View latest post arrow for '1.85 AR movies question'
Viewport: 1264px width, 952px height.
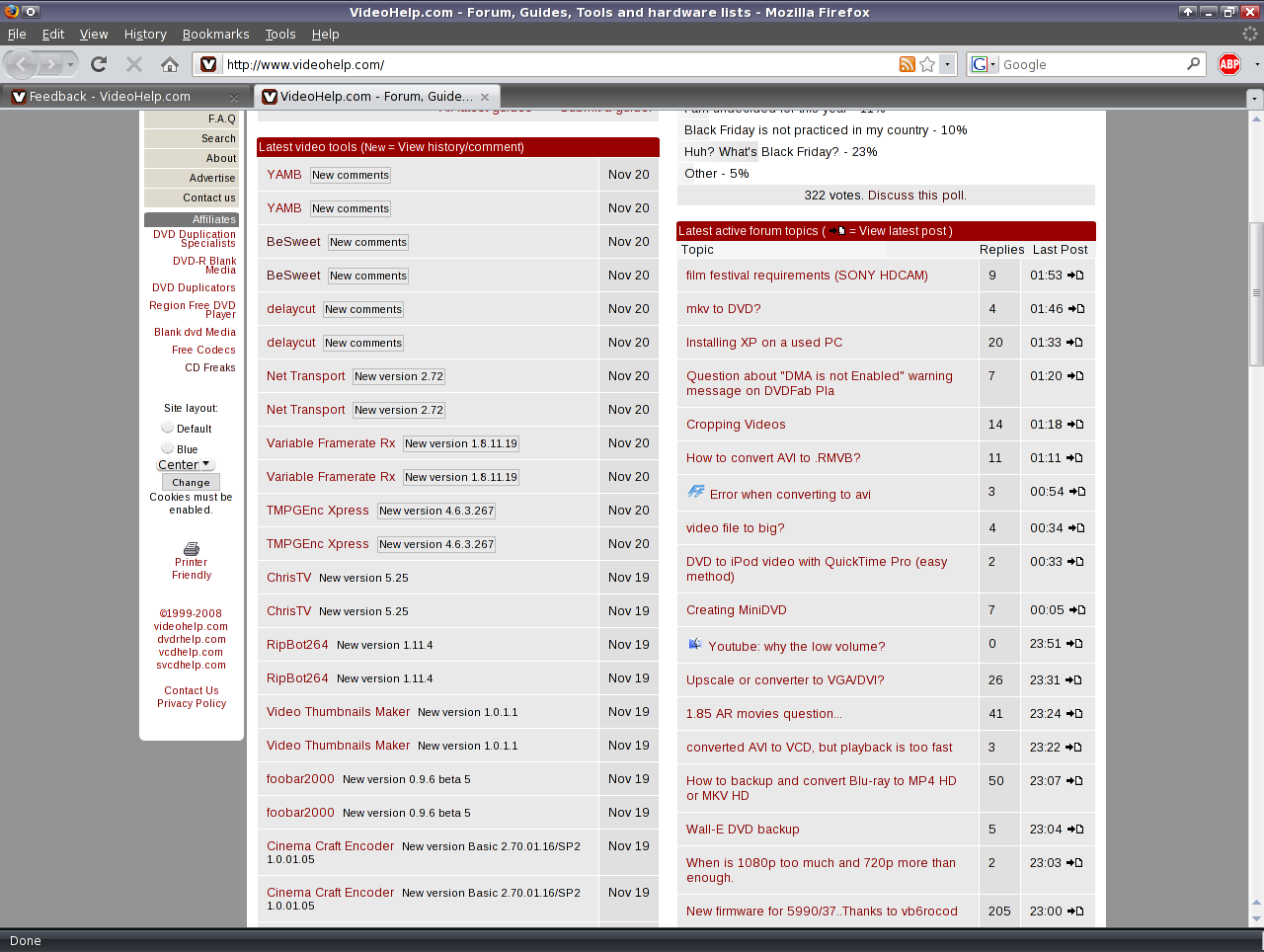[1074, 714]
